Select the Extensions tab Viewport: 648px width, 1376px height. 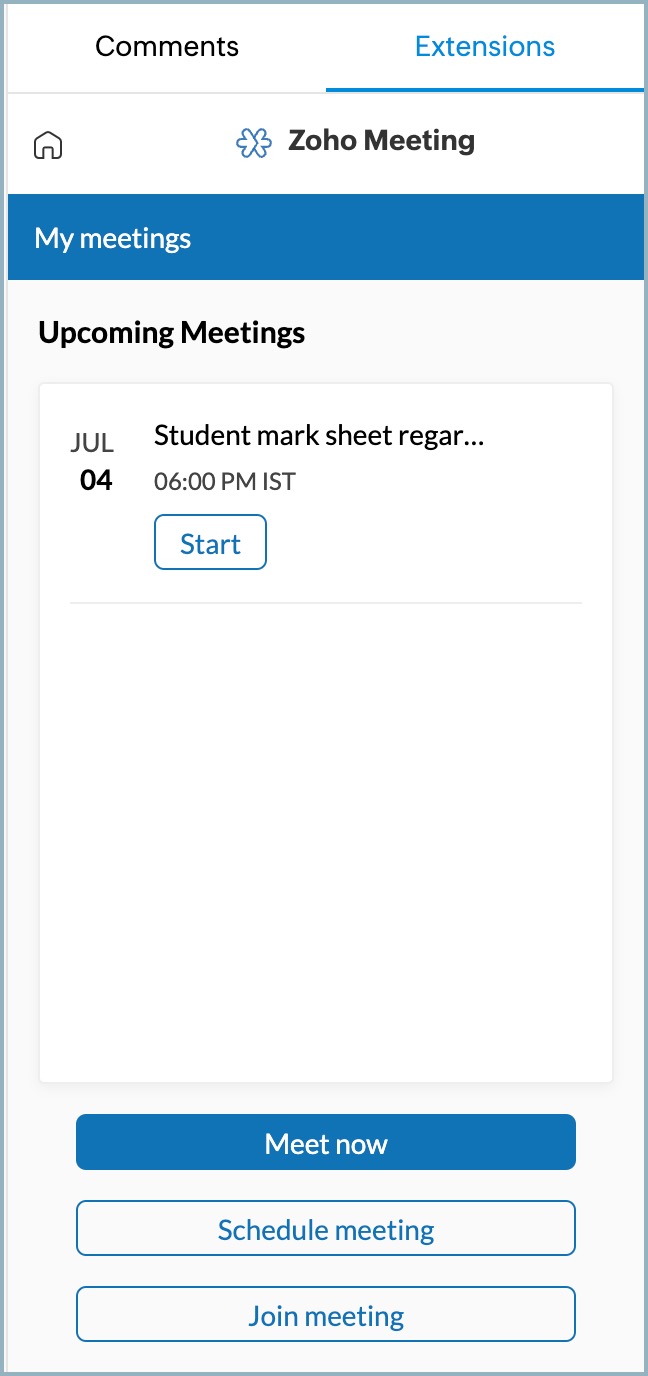(485, 47)
